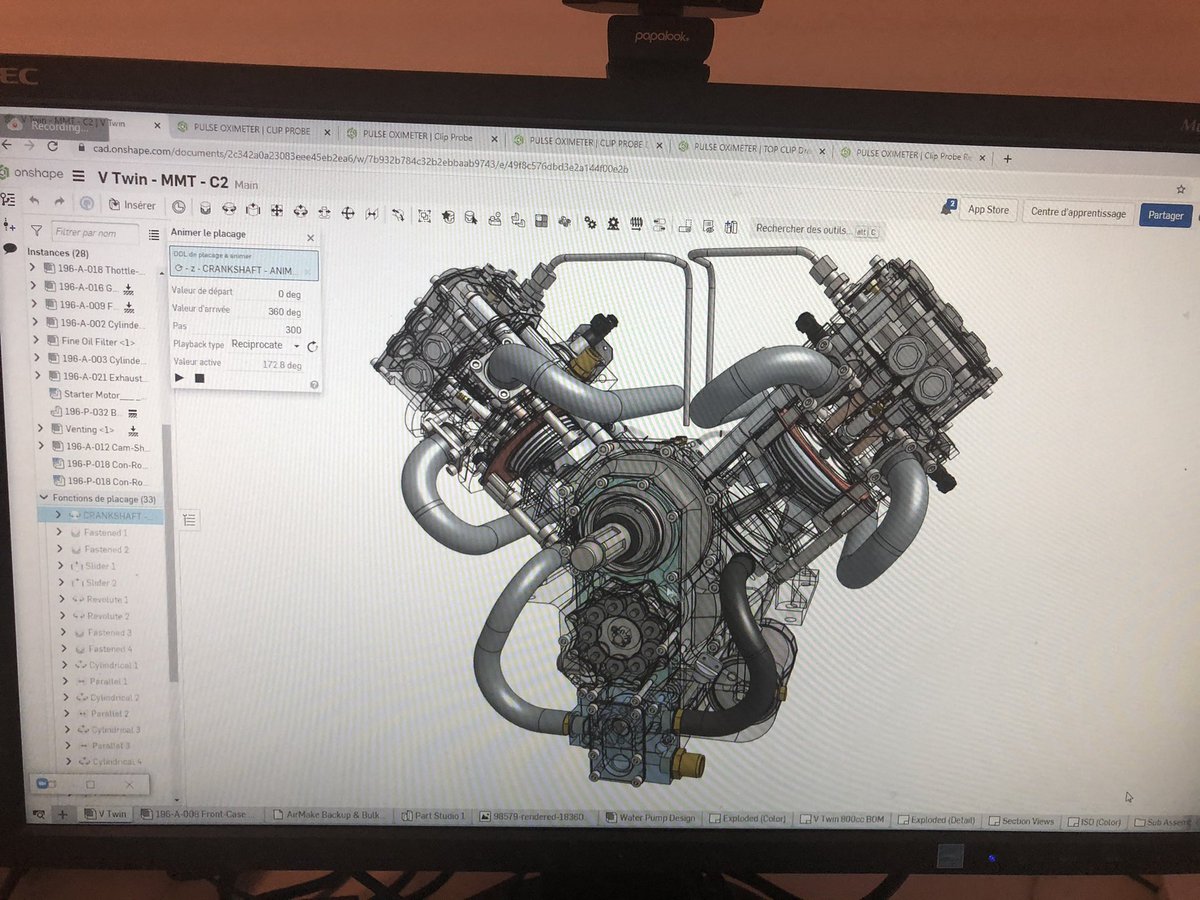Open the Section Views tab

point(1020,820)
